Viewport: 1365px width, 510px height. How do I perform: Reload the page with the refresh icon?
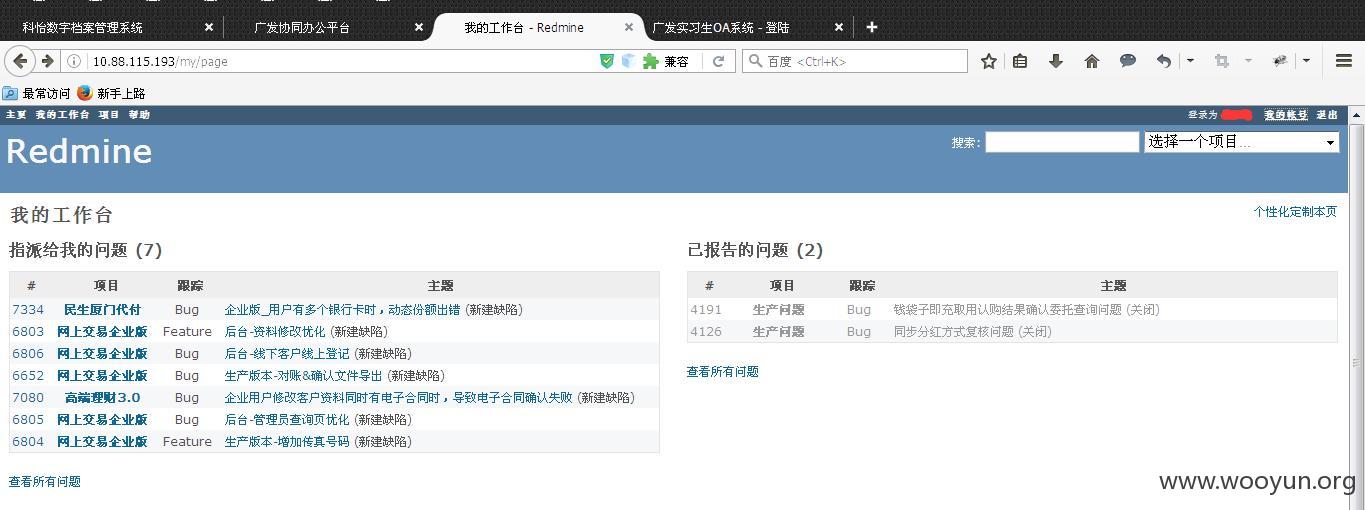click(718, 61)
